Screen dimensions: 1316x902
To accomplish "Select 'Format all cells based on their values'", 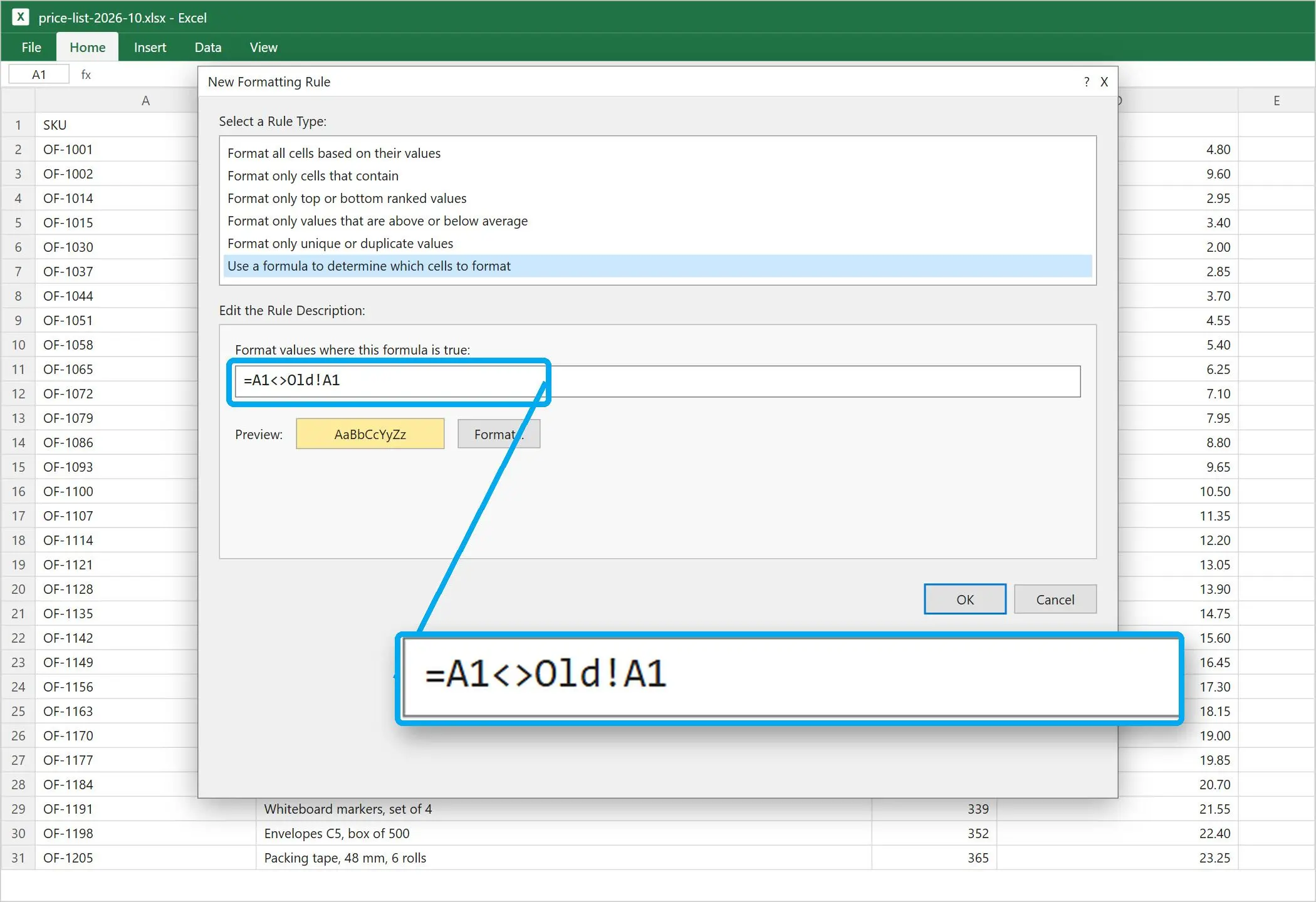I will [658, 153].
